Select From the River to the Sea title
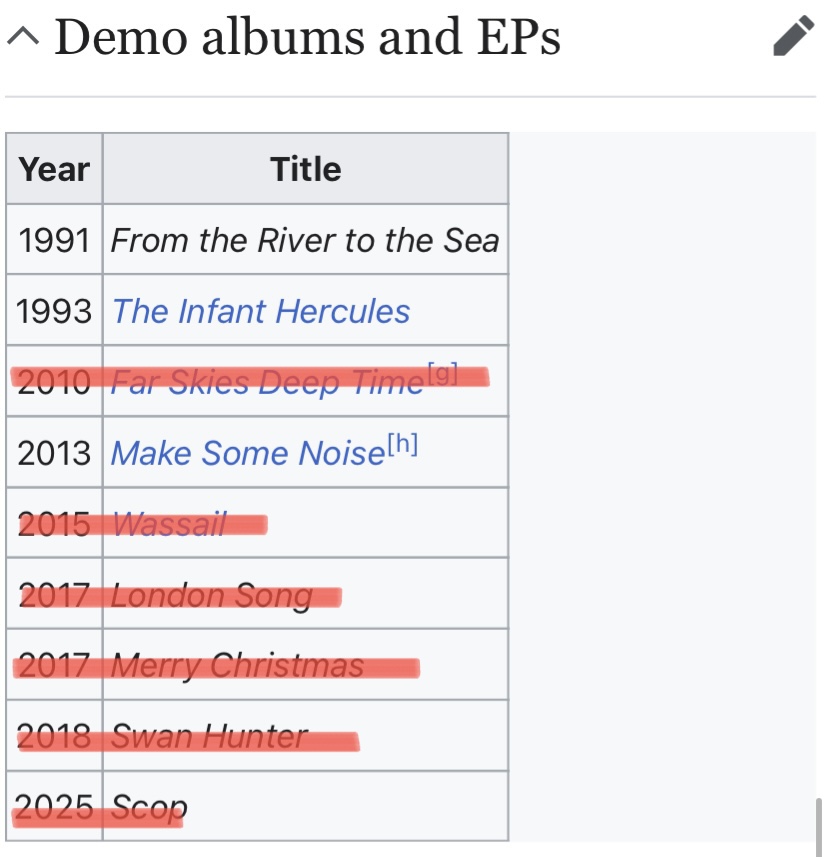The image size is (828, 857). coord(304,240)
